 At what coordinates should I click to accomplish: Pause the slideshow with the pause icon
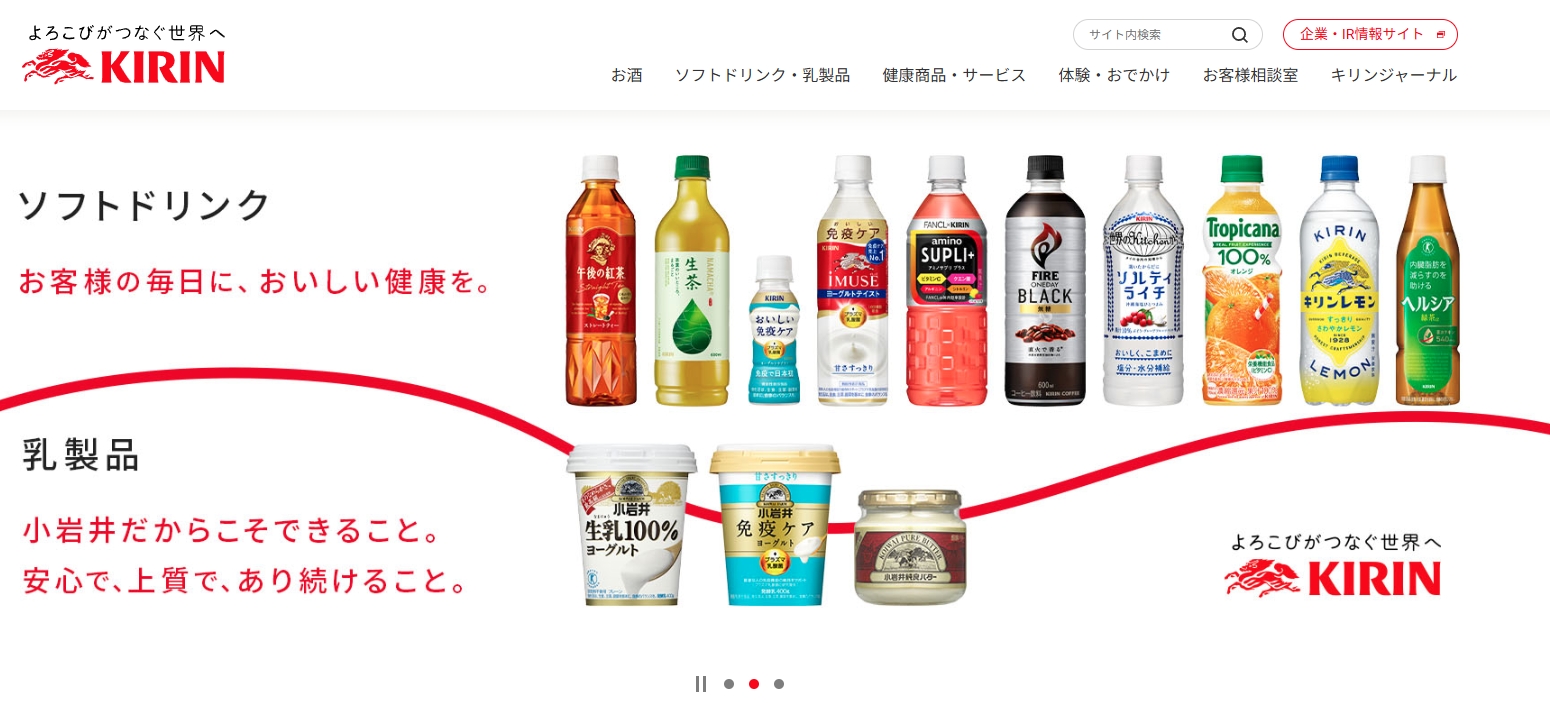click(700, 684)
